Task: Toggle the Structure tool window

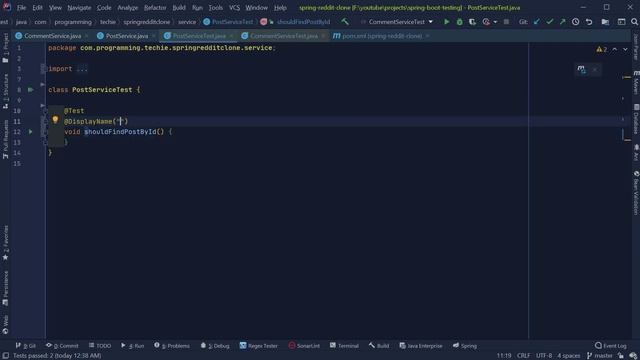Action: 5,91
